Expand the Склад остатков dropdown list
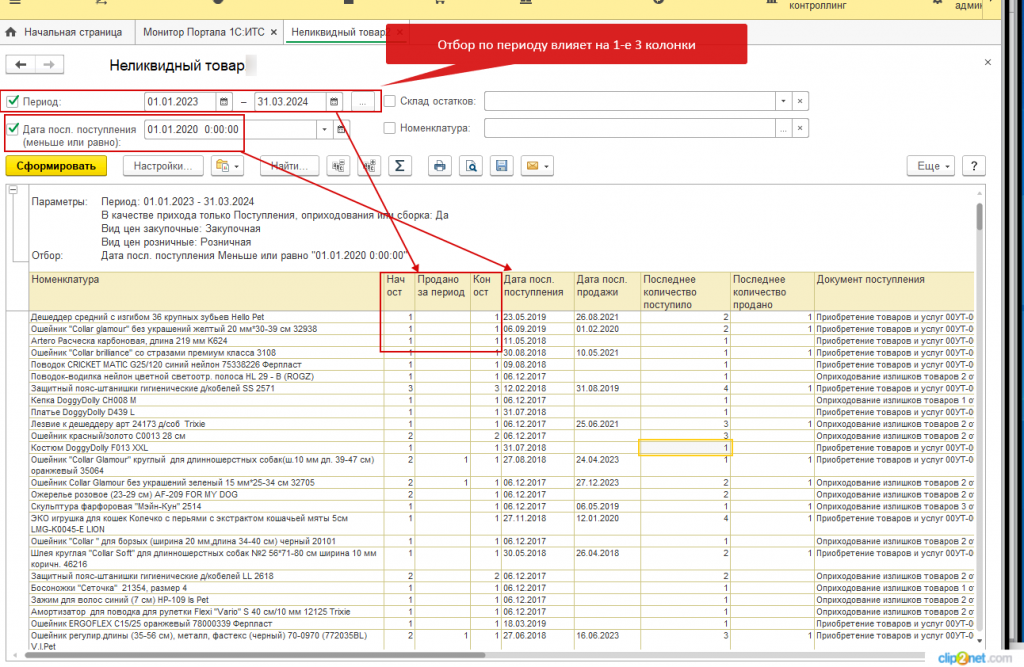Image resolution: width=1024 pixels, height=667 pixels. click(784, 101)
